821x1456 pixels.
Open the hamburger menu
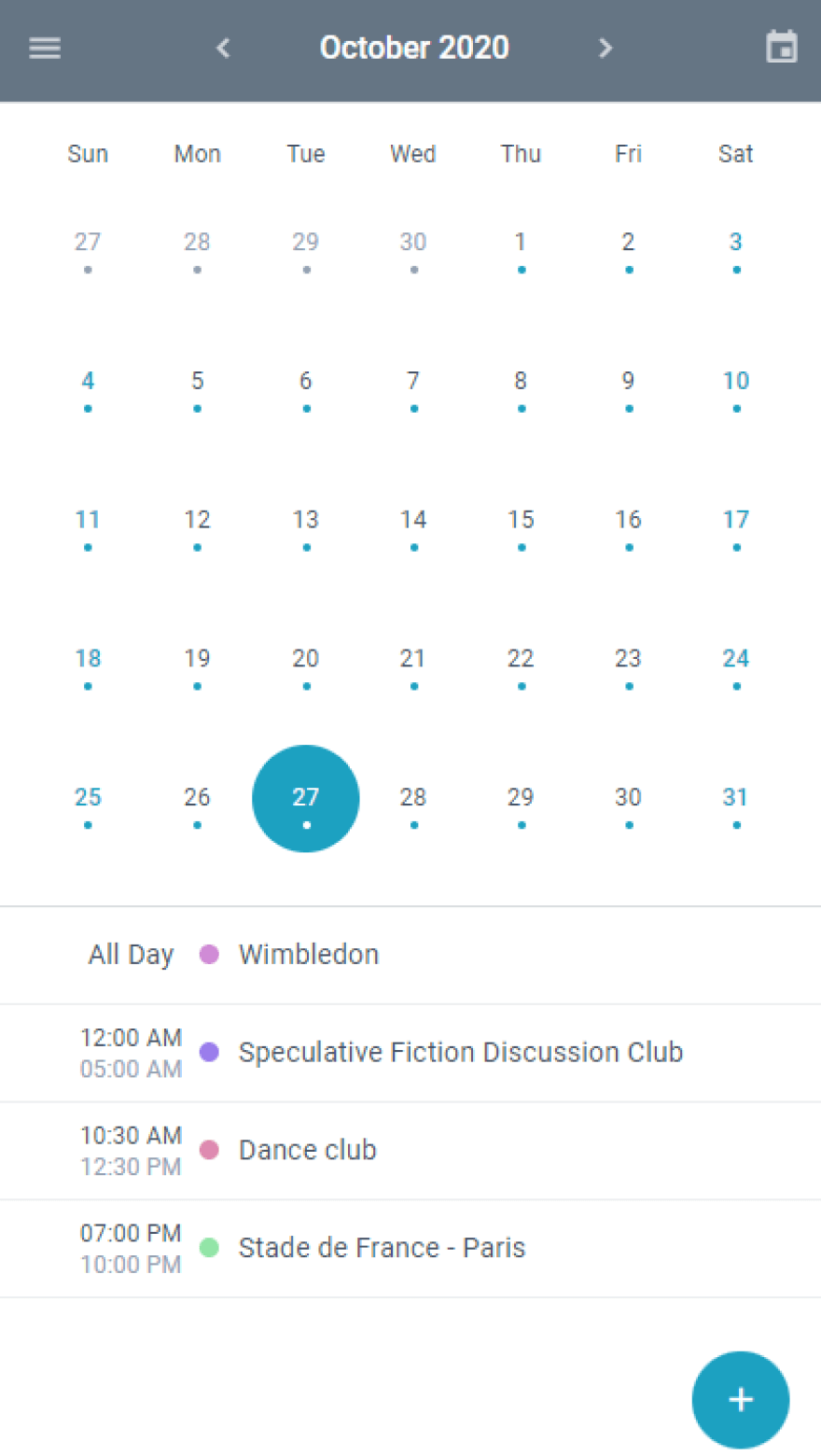click(45, 48)
